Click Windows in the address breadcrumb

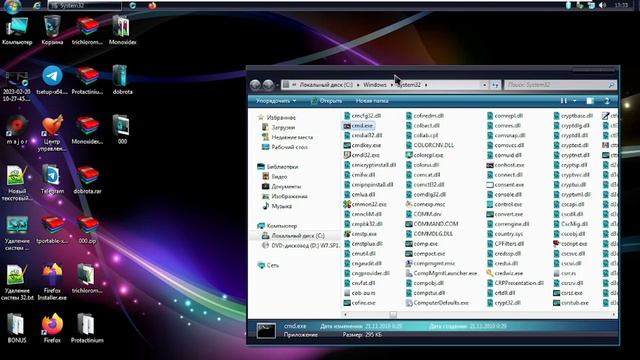(375, 85)
